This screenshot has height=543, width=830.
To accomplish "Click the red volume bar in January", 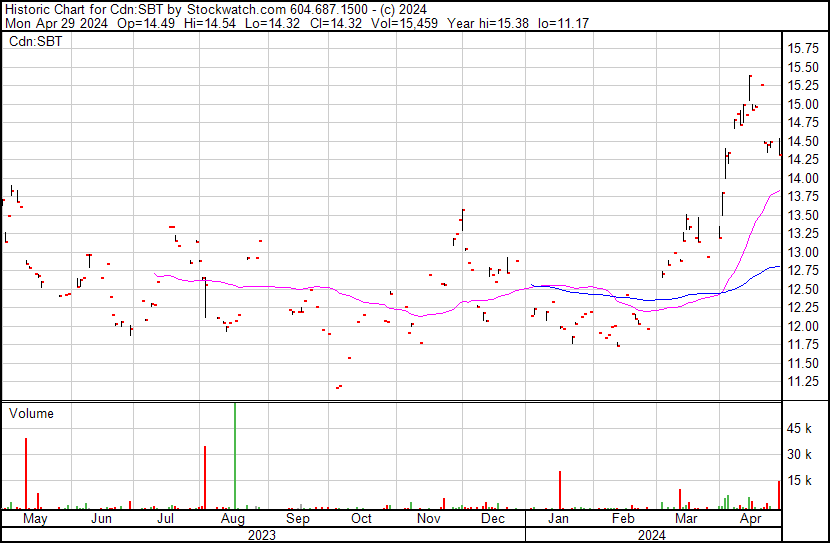I will pyautogui.click(x=560, y=491).
